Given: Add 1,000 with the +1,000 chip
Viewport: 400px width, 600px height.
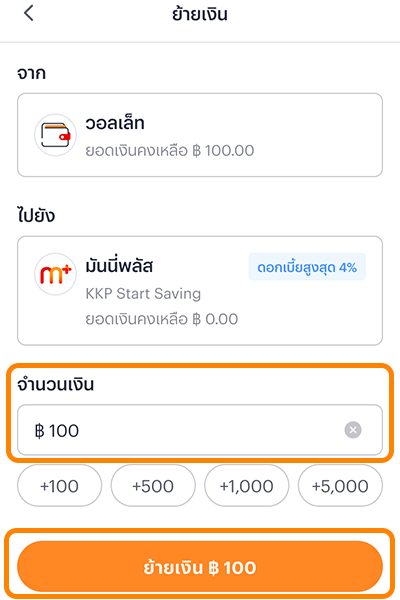Looking at the screenshot, I should pos(247,486).
